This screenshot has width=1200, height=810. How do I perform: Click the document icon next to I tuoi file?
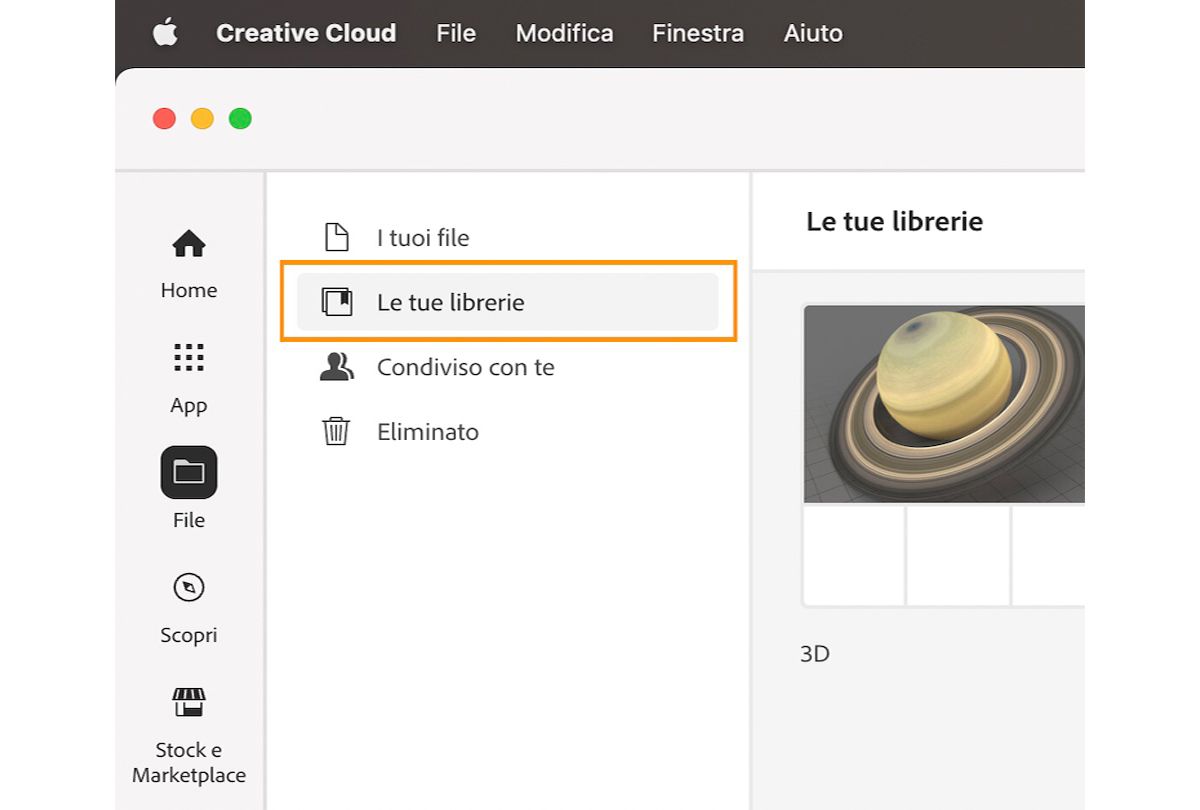coord(336,237)
